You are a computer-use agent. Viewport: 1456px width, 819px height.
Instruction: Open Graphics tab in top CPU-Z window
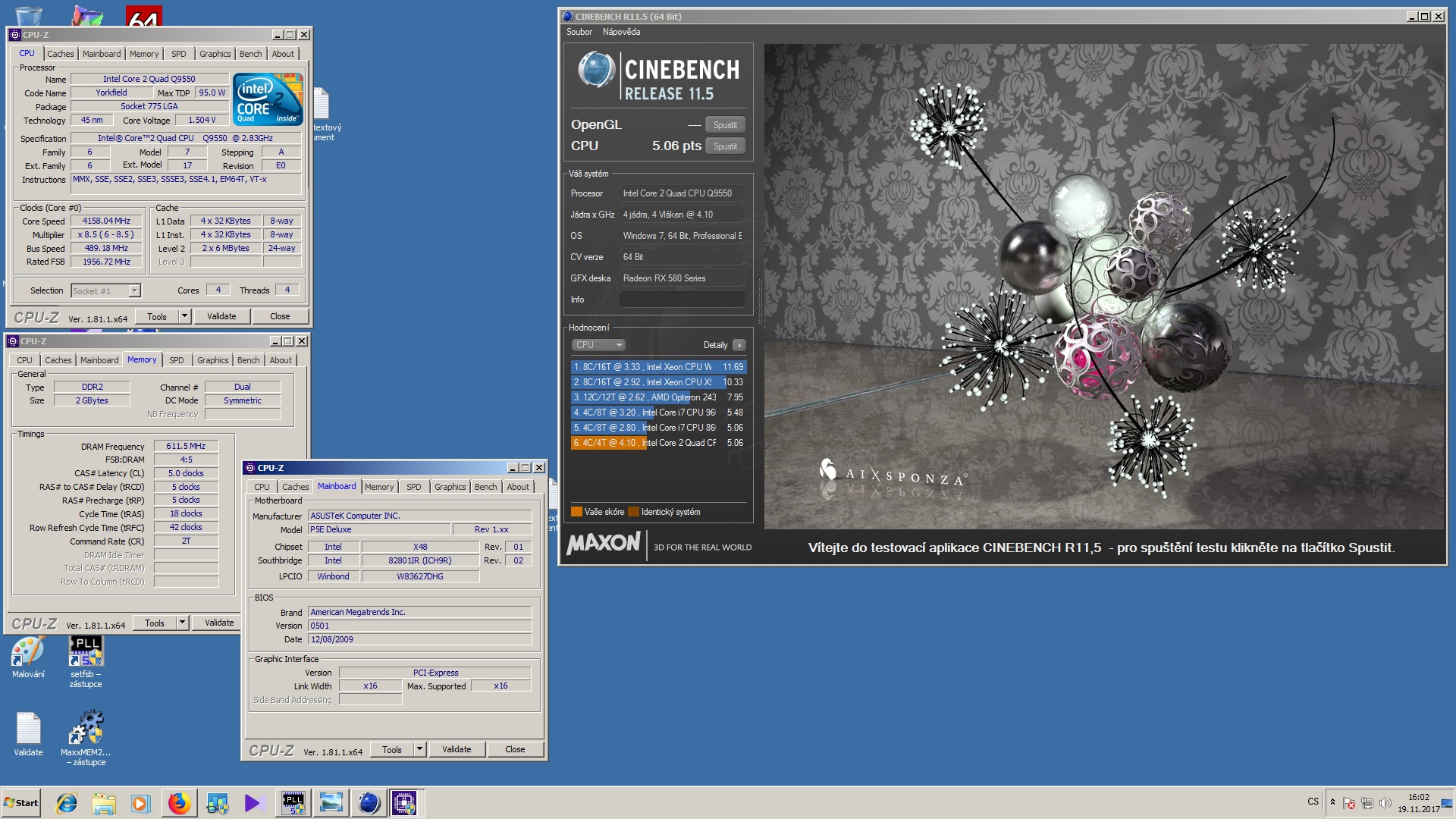click(215, 54)
